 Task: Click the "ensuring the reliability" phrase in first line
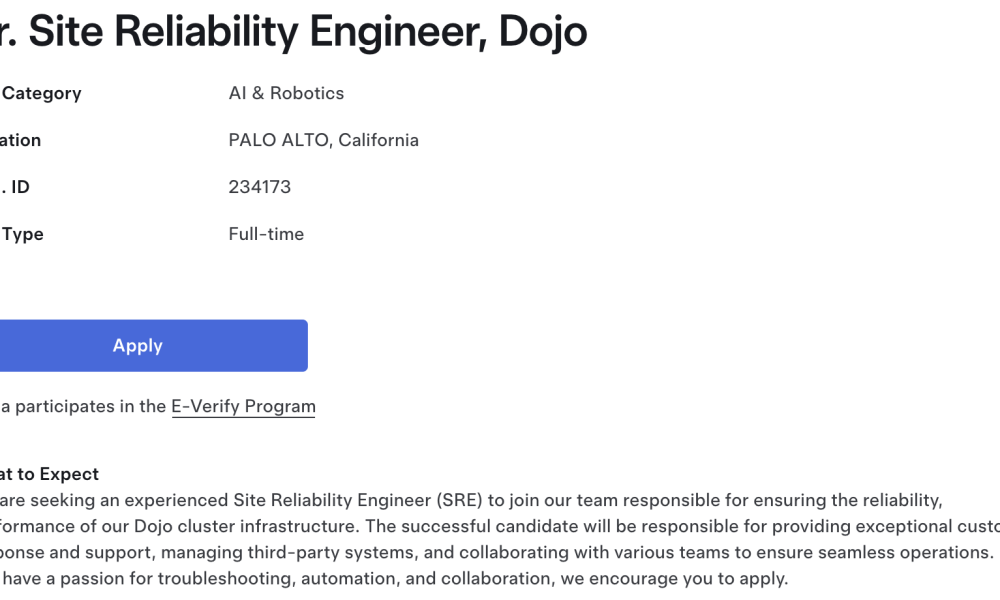tap(848, 501)
